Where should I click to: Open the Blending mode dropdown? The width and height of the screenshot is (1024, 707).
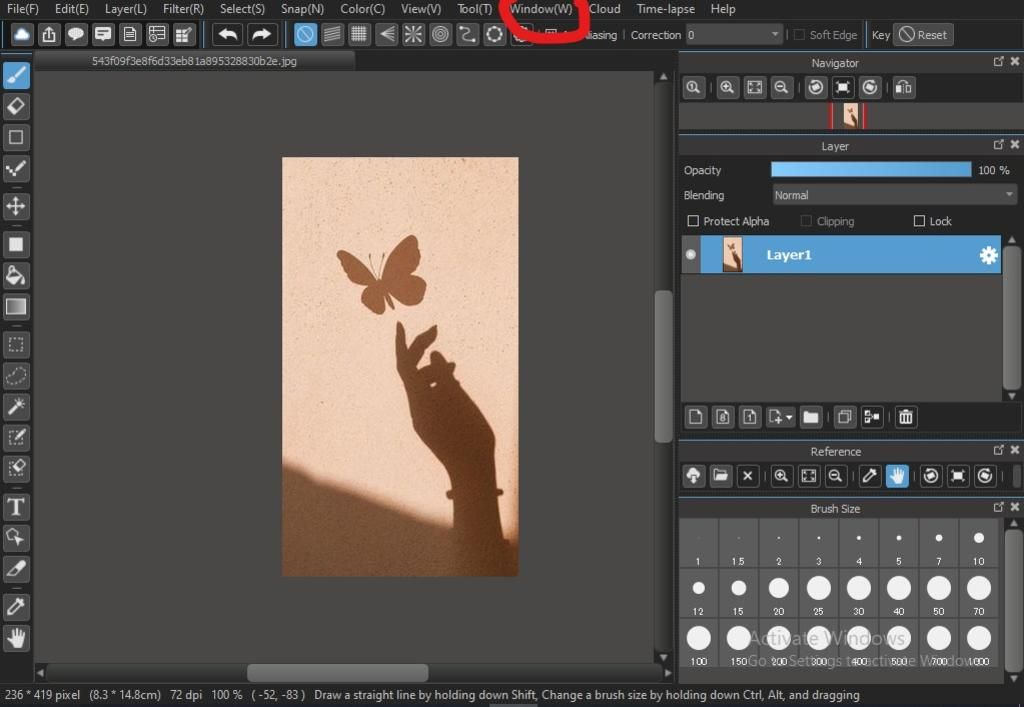coord(894,195)
